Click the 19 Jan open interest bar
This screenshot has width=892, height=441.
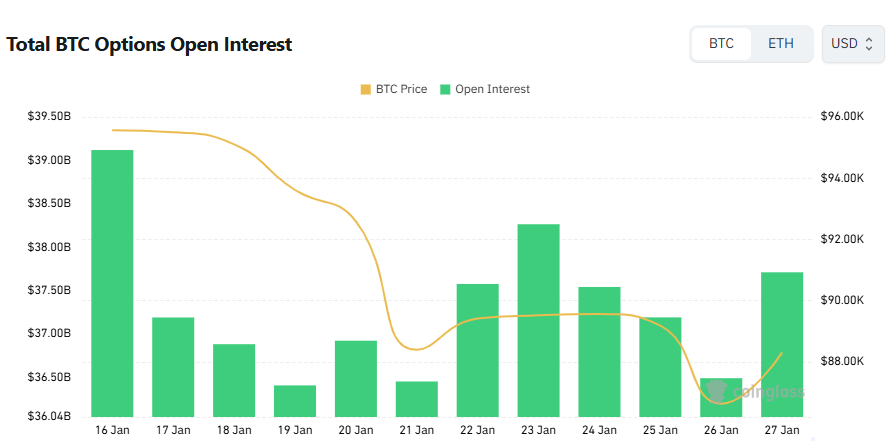point(295,401)
